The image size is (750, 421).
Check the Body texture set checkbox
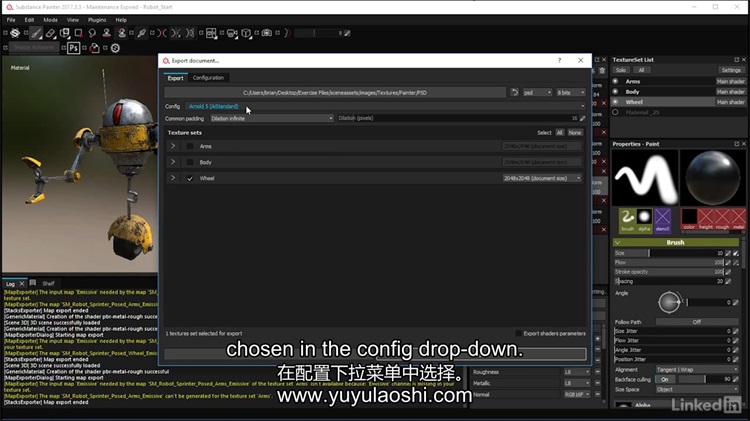190,162
